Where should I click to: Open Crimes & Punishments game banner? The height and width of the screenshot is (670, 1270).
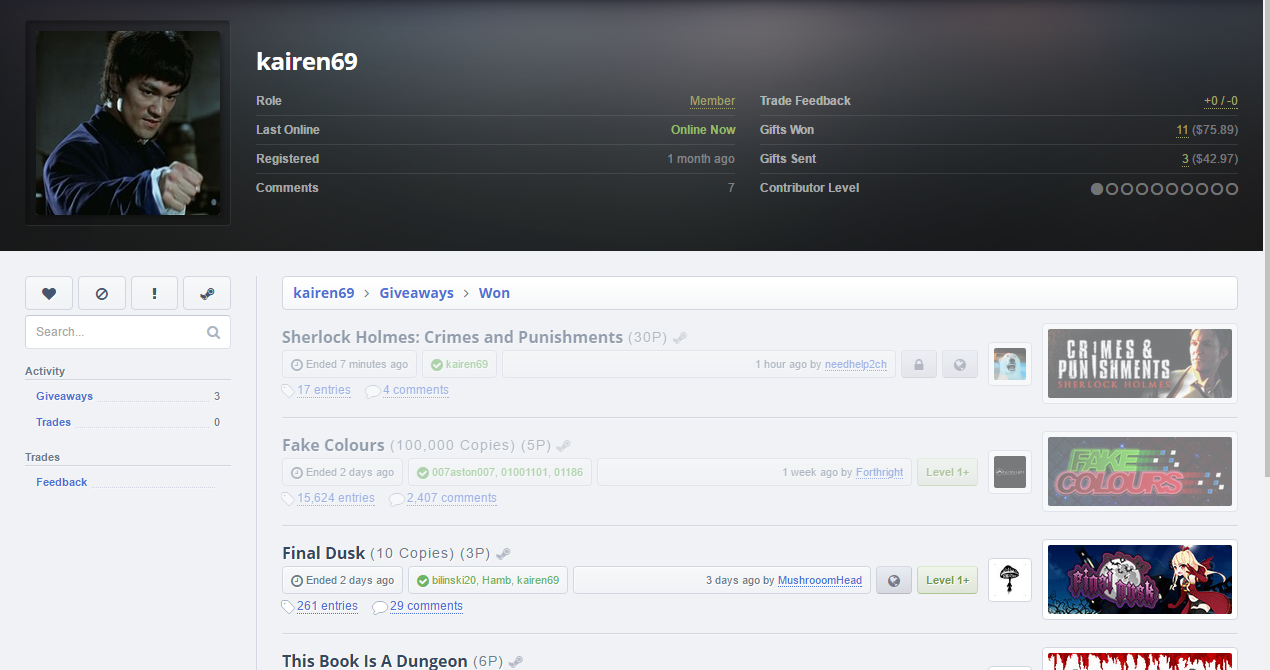1140,364
